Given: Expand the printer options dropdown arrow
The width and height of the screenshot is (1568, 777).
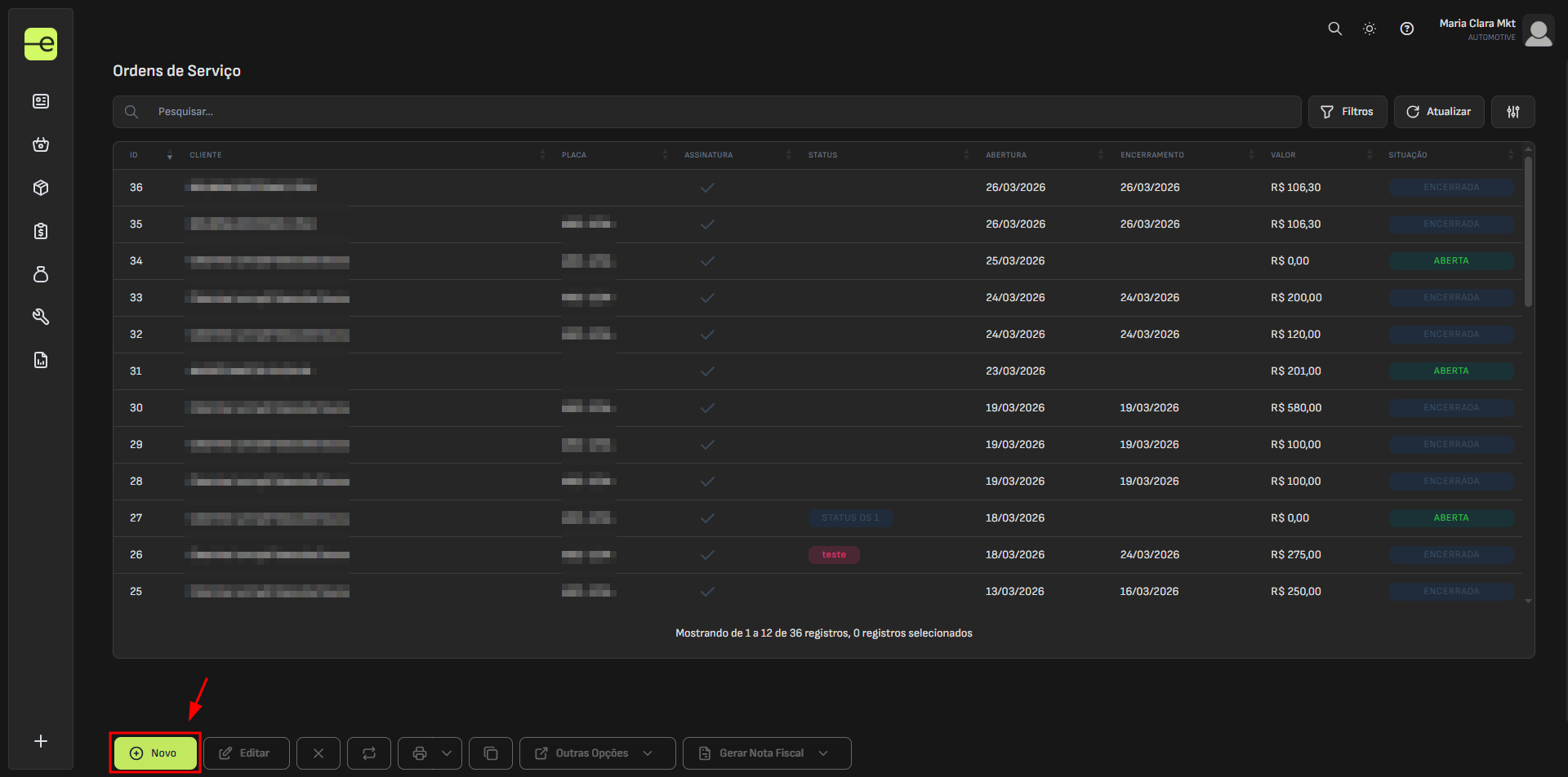Looking at the screenshot, I should click(x=447, y=753).
